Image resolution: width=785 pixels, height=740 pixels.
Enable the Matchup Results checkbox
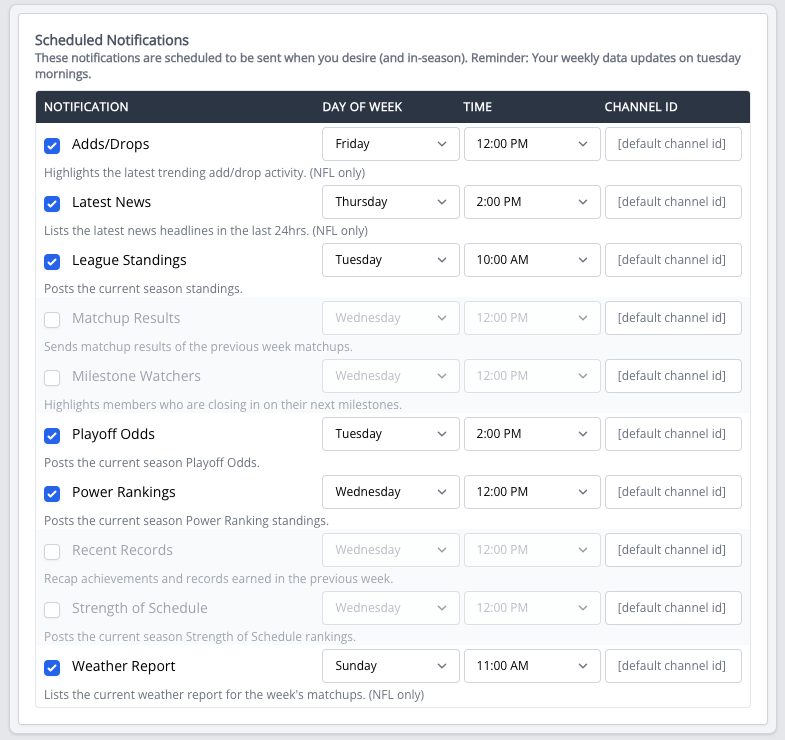52,320
